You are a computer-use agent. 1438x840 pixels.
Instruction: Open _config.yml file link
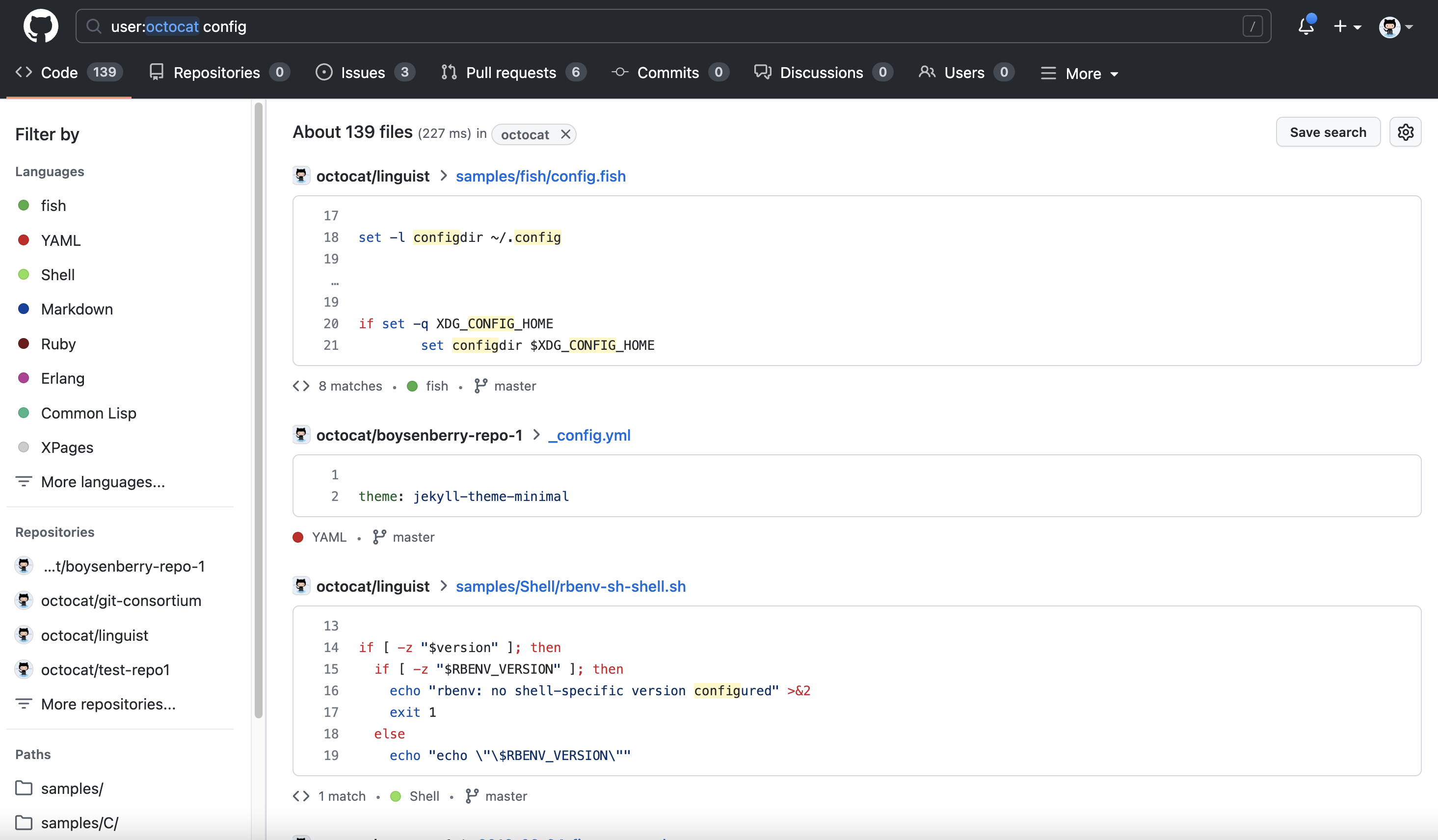click(x=589, y=435)
